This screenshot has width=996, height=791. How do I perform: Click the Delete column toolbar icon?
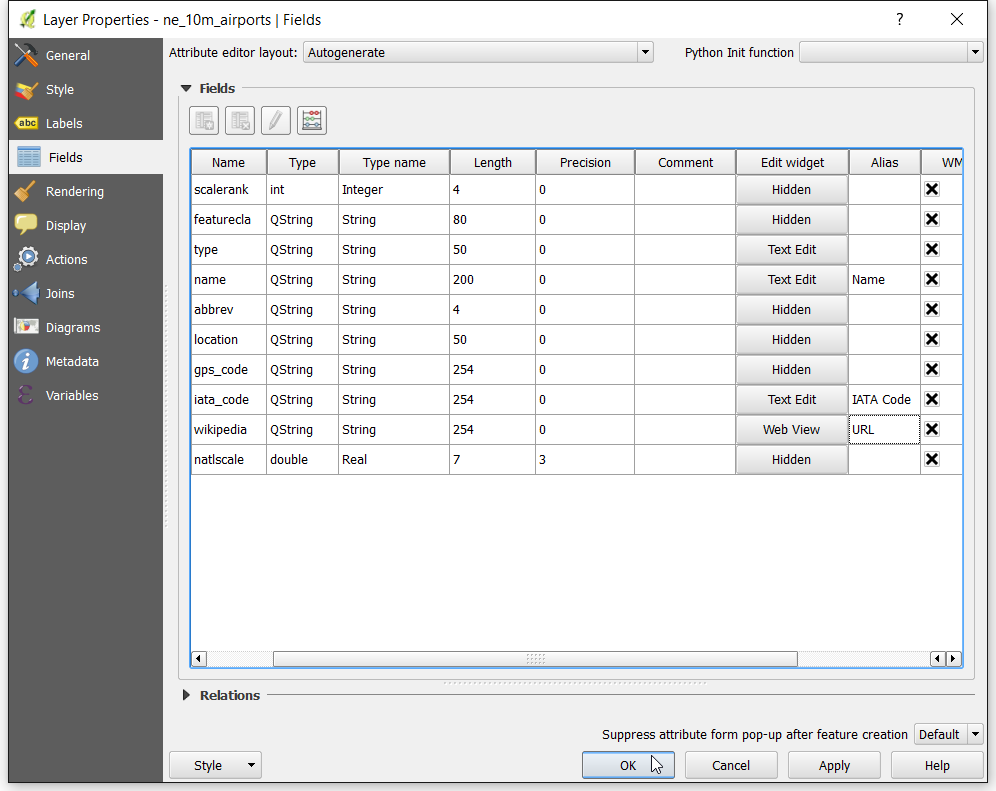click(x=239, y=121)
